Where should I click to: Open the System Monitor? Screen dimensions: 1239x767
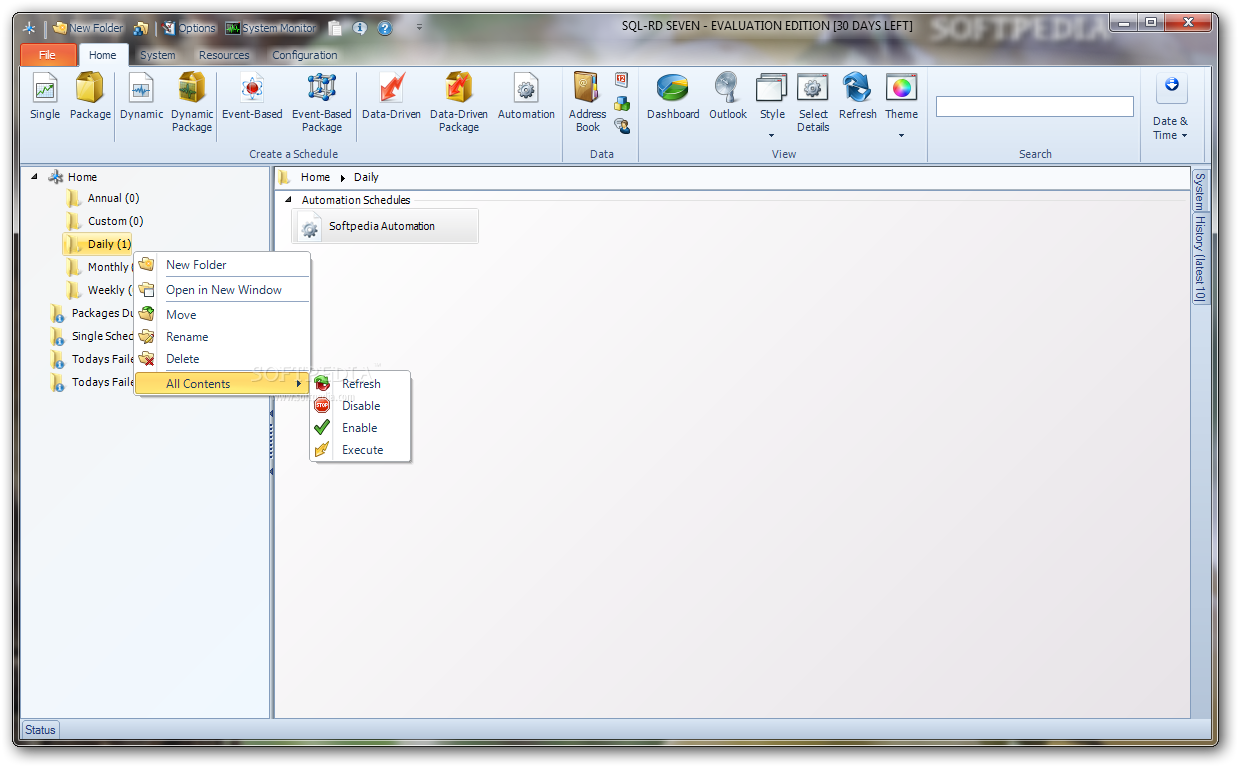pyautogui.click(x=270, y=28)
